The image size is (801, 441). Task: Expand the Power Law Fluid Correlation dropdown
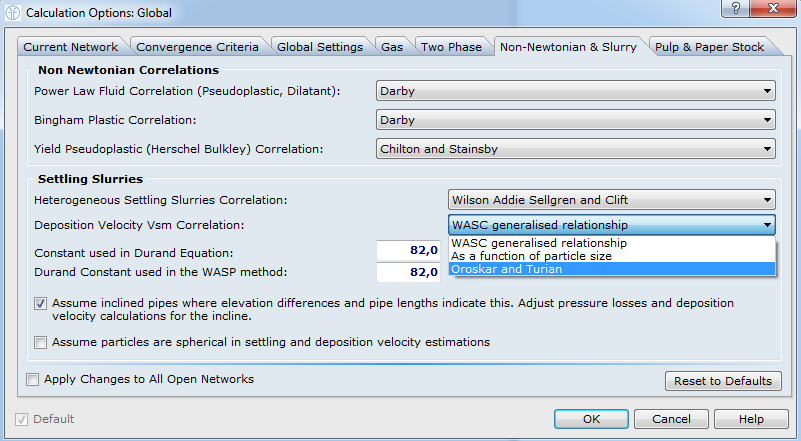point(577,91)
